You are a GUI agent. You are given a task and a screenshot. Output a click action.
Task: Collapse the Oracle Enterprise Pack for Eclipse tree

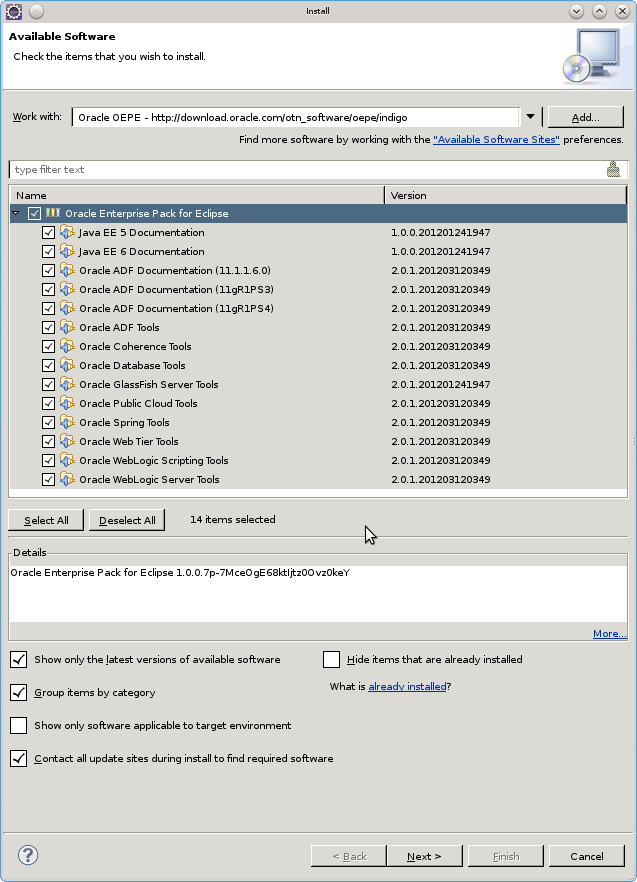16,213
